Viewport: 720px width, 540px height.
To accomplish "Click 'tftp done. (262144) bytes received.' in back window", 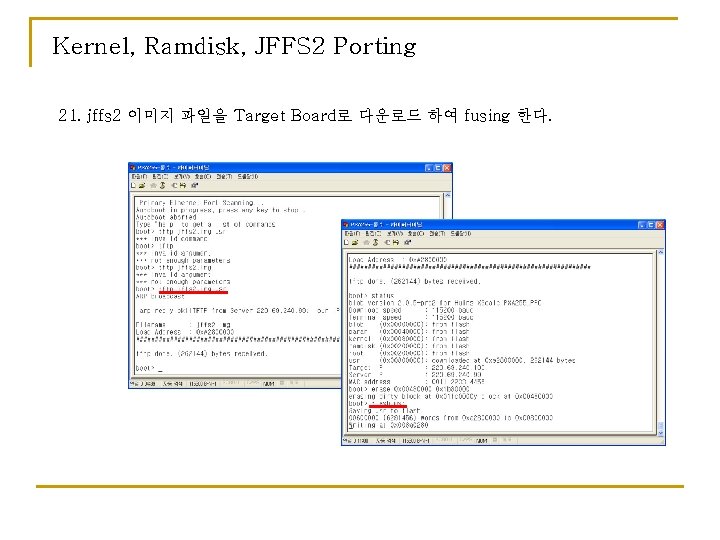I will [201, 354].
